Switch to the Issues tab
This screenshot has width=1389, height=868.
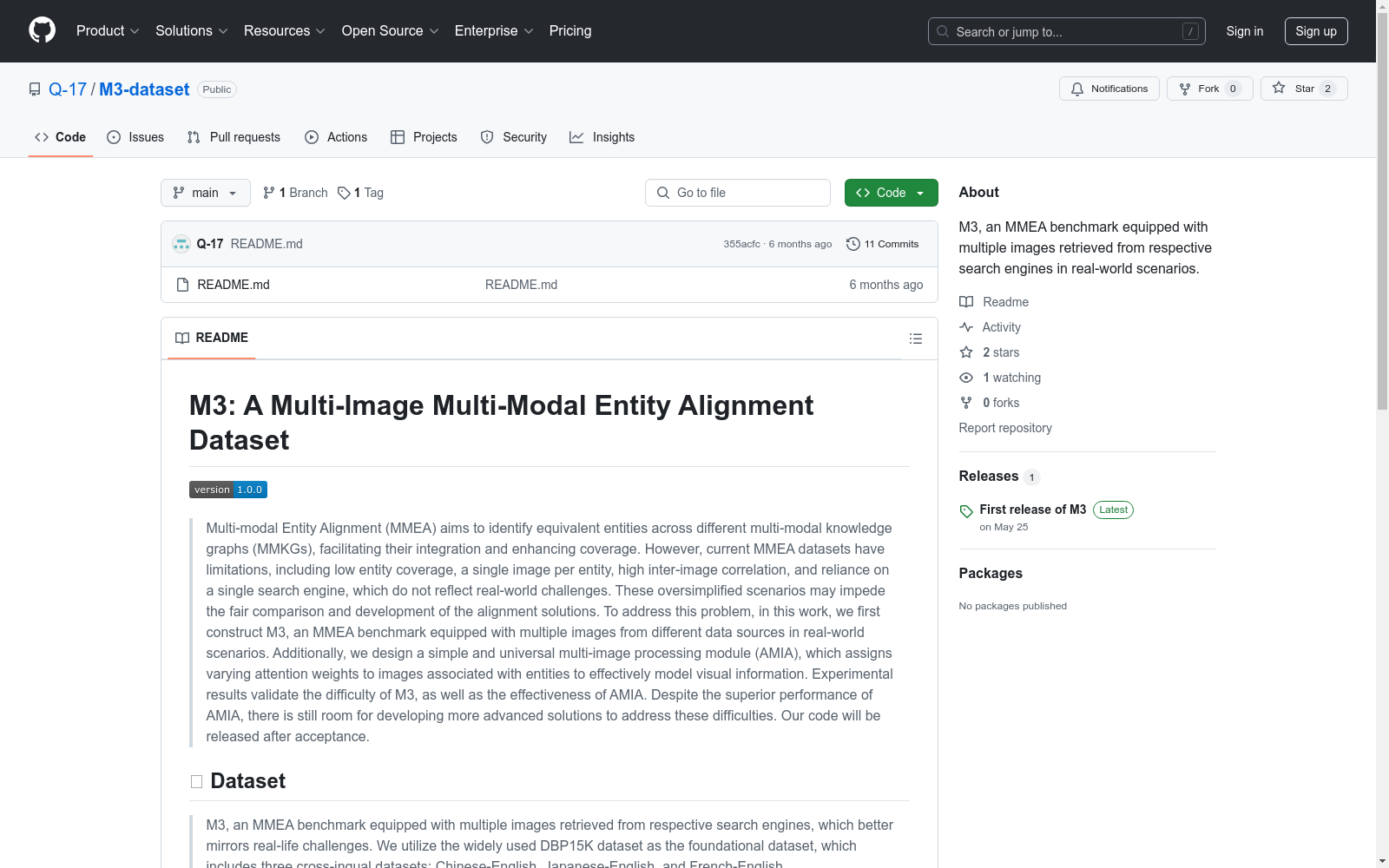tap(135, 137)
